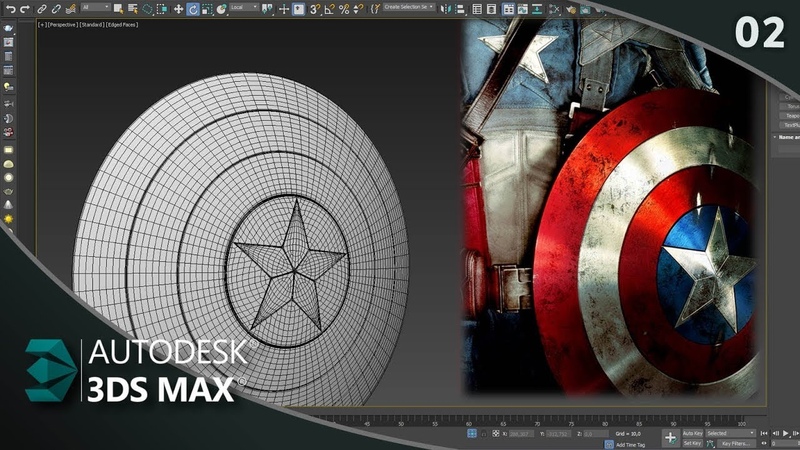Image resolution: width=800 pixels, height=450 pixels.
Task: Toggle the Isolate Selection status bar icon
Action: click(x=472, y=433)
